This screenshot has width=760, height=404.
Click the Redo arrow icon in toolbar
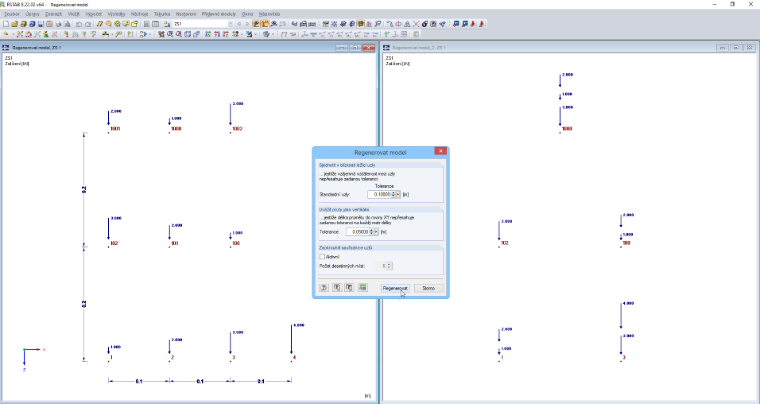click(x=88, y=24)
